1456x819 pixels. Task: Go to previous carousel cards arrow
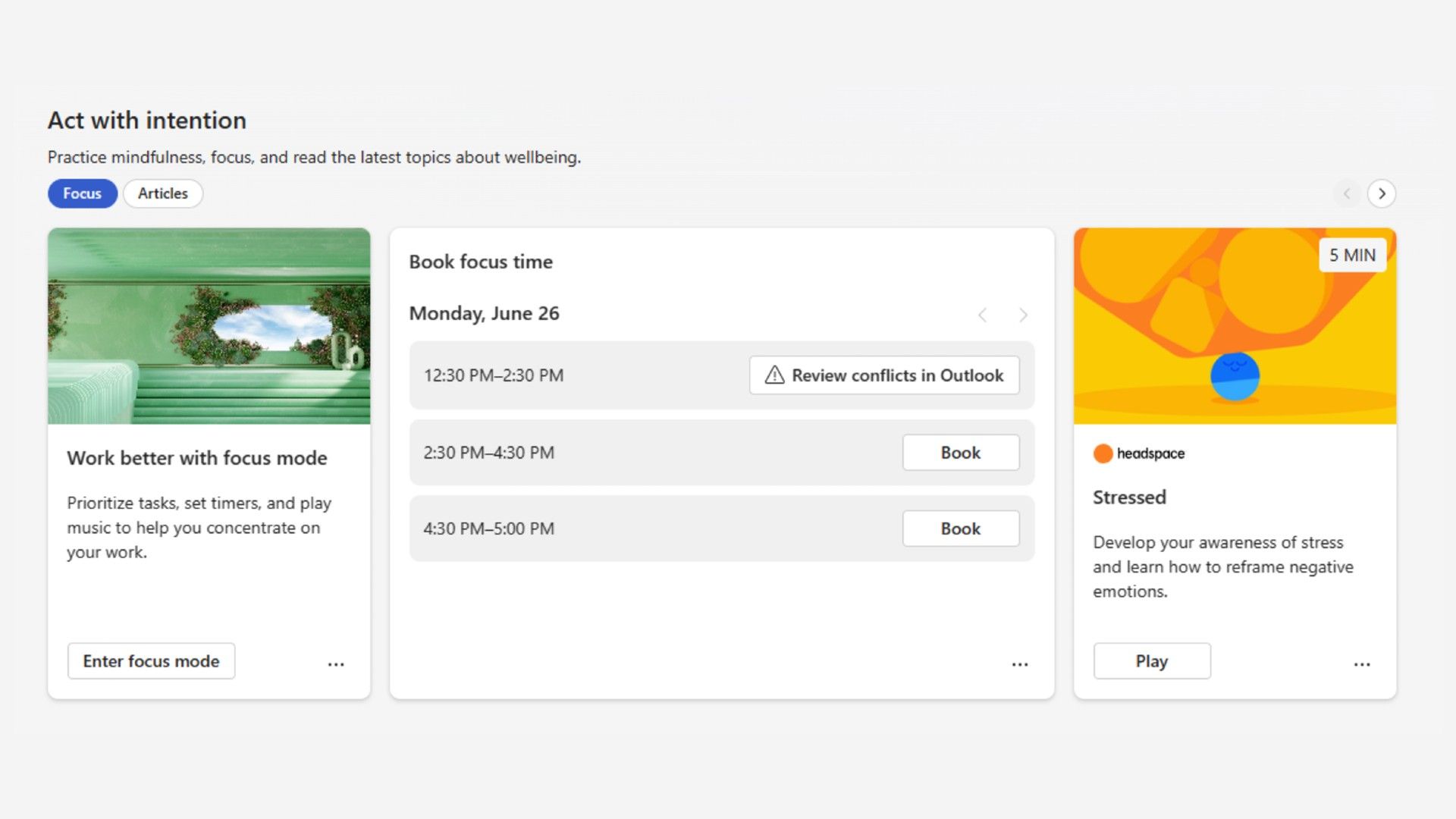1347,193
